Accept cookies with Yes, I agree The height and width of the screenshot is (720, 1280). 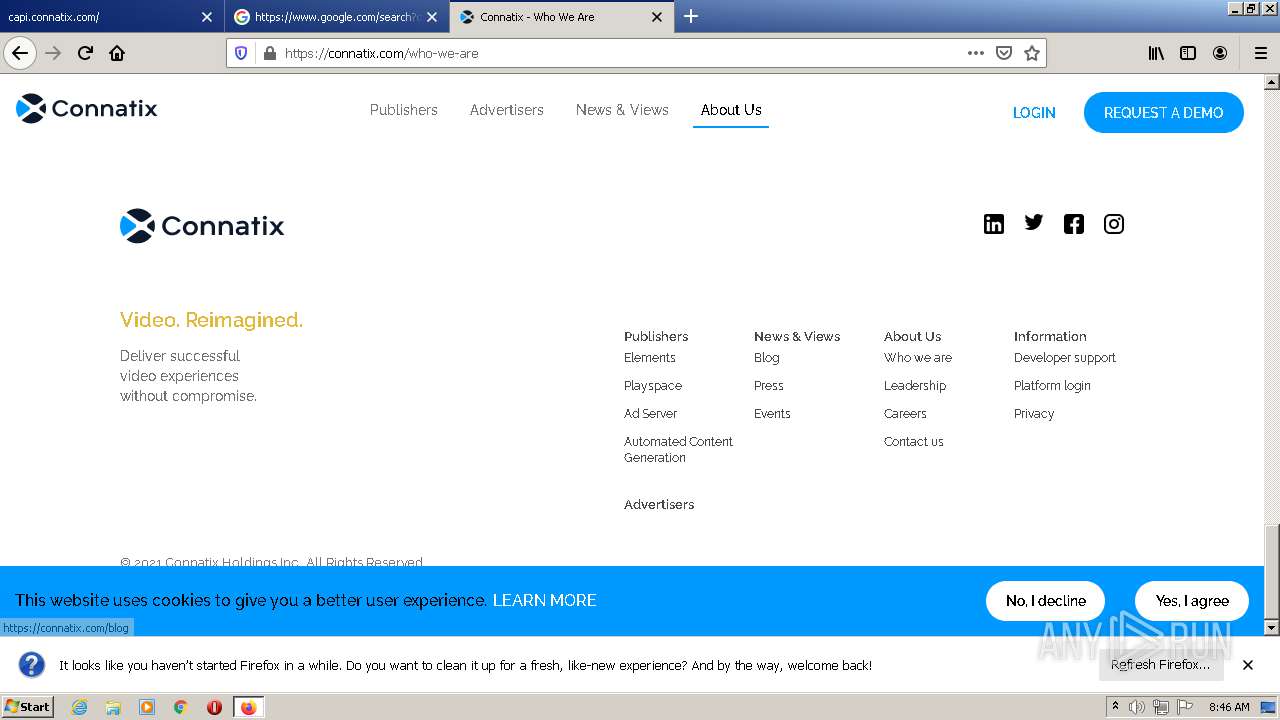[x=1192, y=601]
